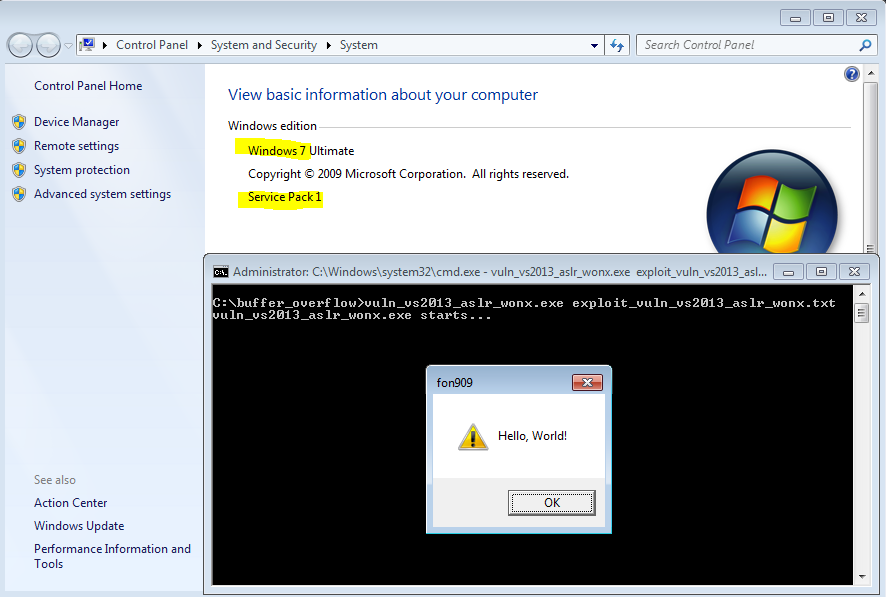Maximize the cmd.exe Administrator window
Image resolution: width=886 pixels, height=597 pixels.
822,272
